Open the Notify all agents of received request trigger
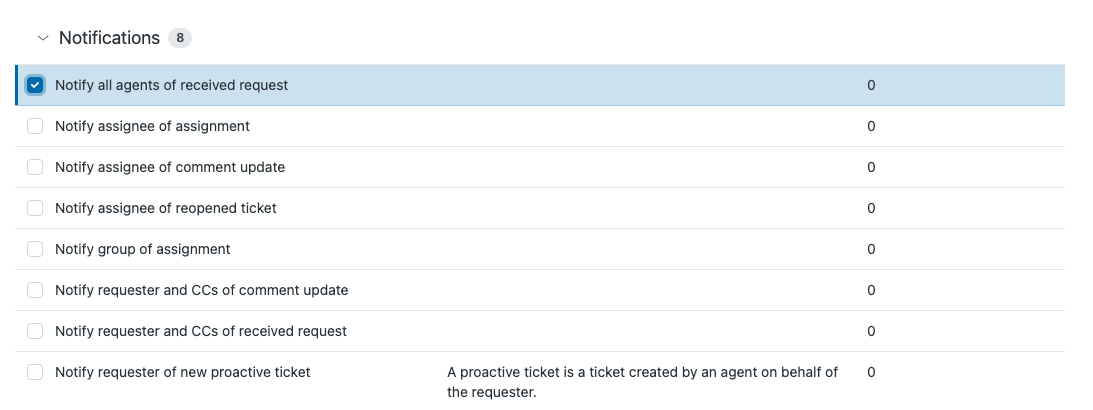This screenshot has width=1093, height=410. click(171, 85)
